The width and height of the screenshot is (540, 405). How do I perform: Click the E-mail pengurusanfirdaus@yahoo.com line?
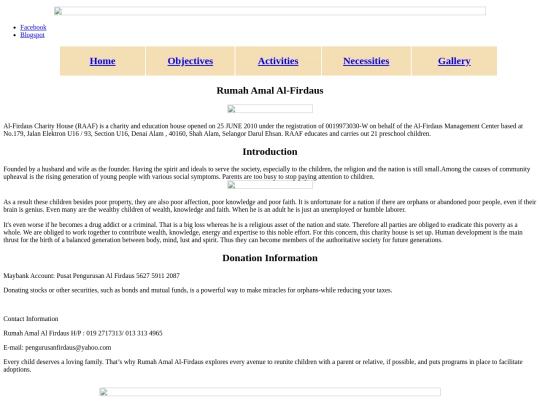(57, 347)
